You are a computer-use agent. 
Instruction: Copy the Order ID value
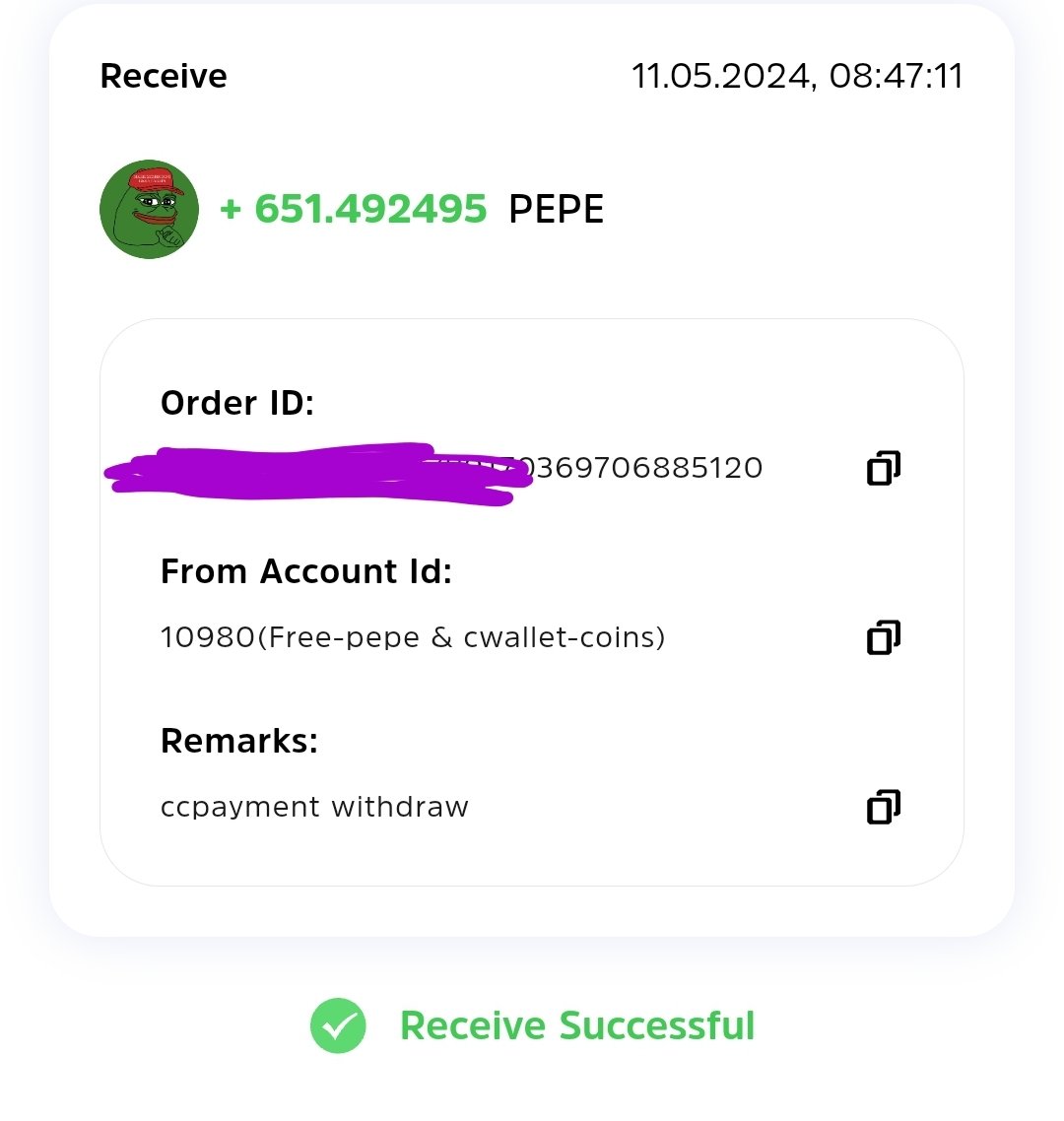pyautogui.click(x=883, y=468)
